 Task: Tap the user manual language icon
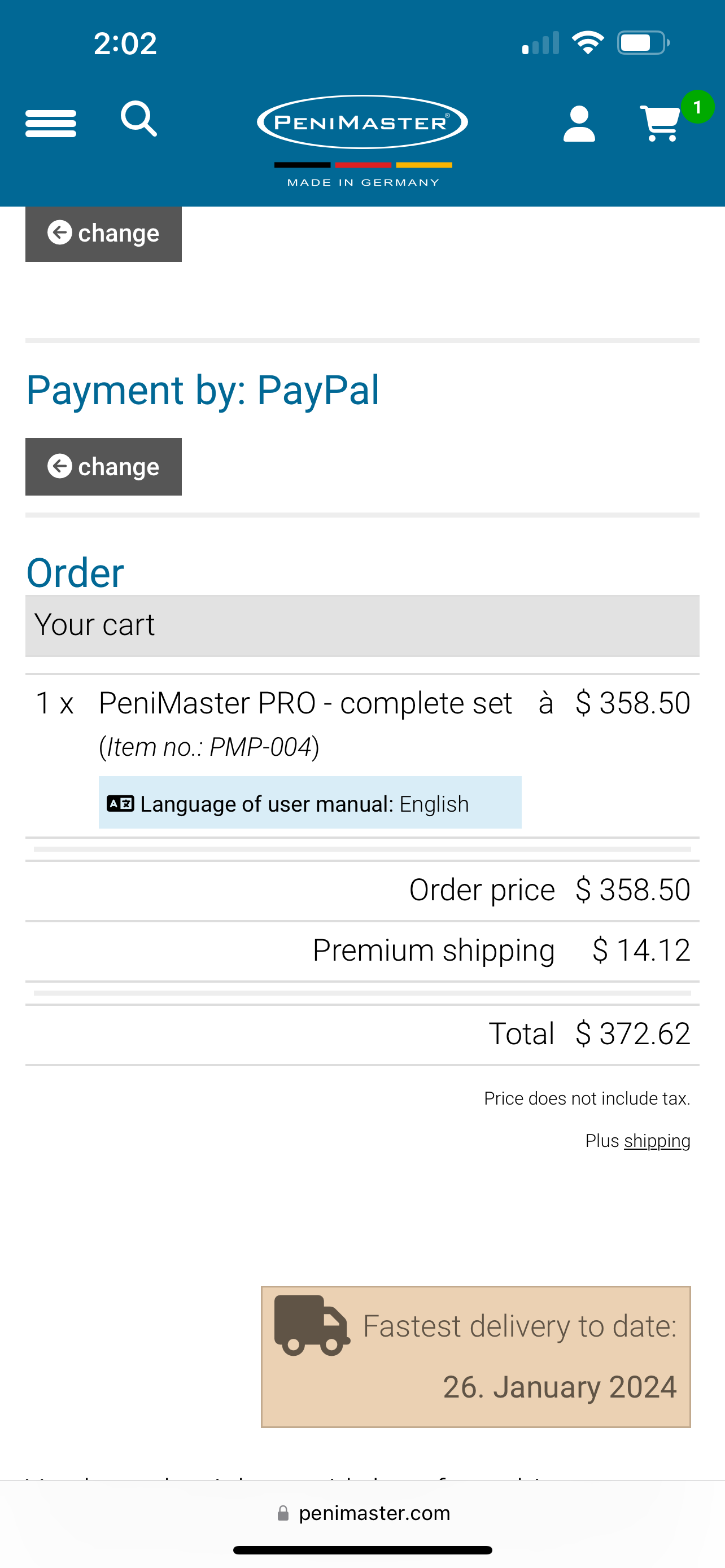(x=120, y=804)
